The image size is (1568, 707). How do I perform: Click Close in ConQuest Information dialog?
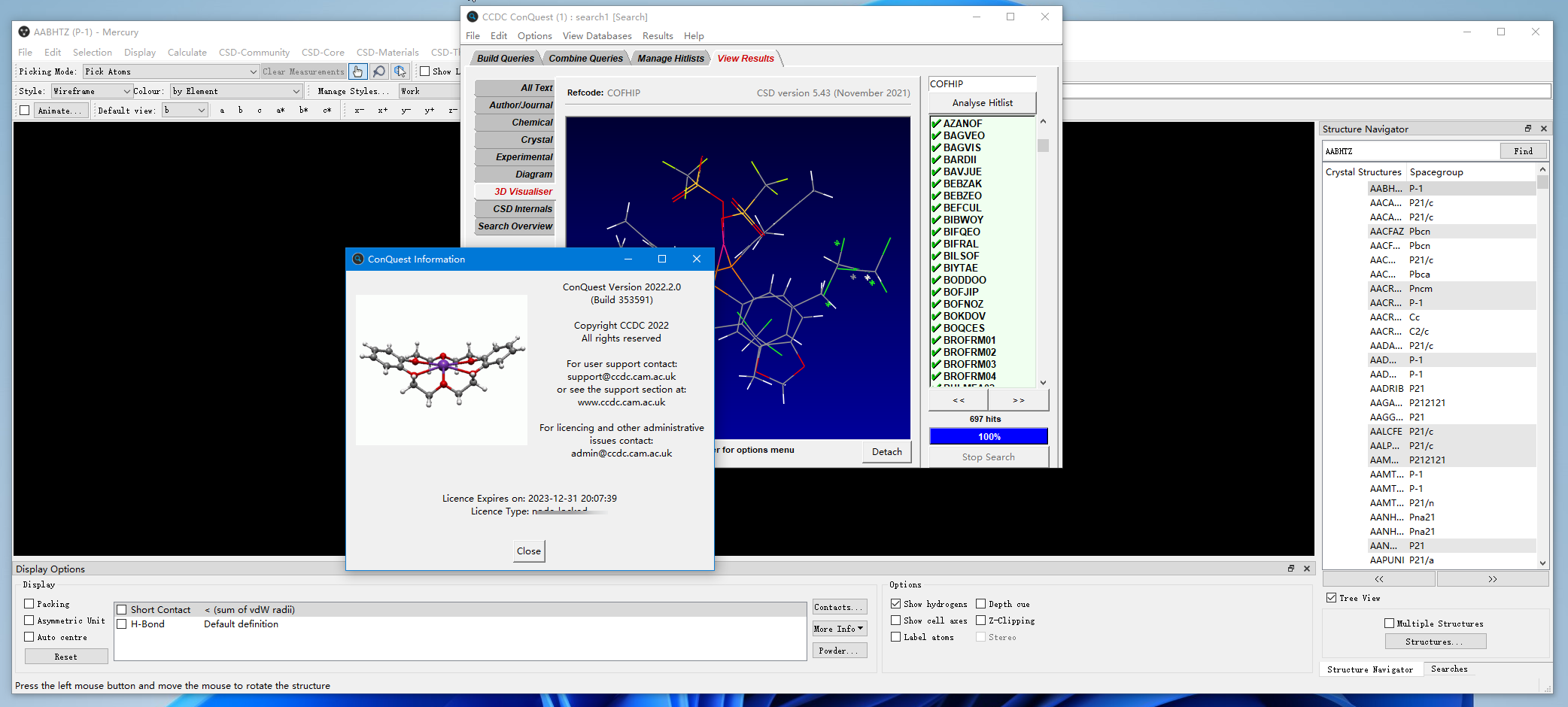(x=529, y=551)
